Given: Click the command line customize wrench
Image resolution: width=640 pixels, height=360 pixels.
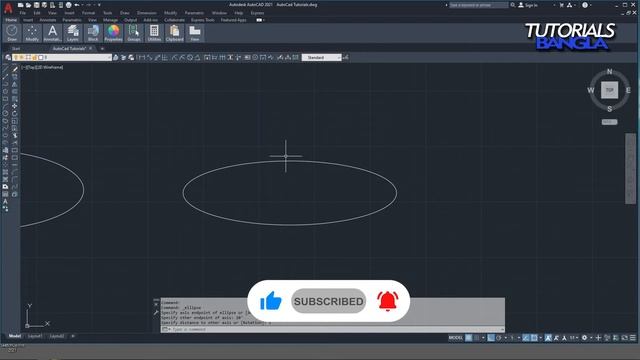Looking at the screenshot, I should pos(156,313).
